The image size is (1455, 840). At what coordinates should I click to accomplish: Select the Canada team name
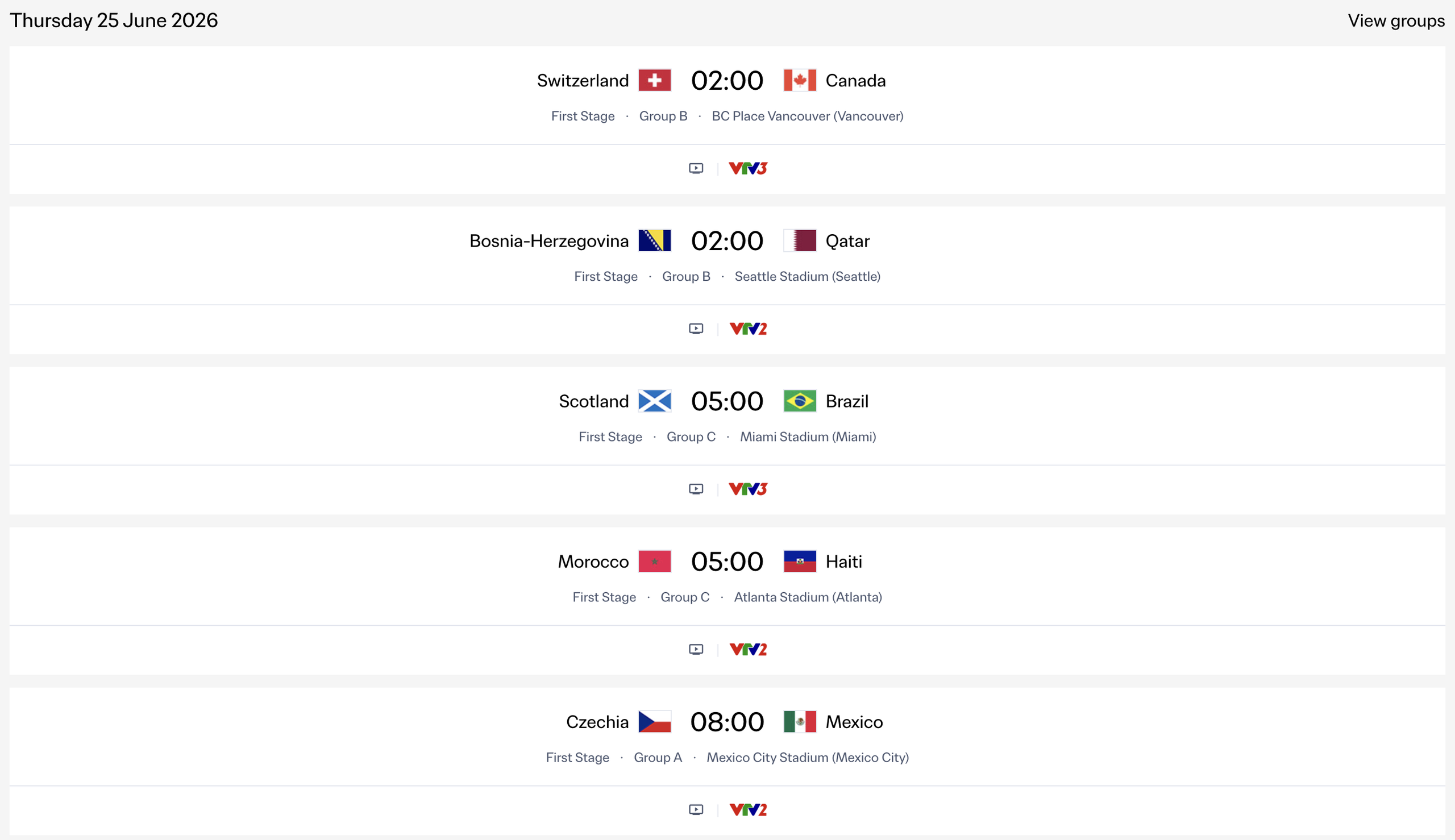[x=855, y=80]
